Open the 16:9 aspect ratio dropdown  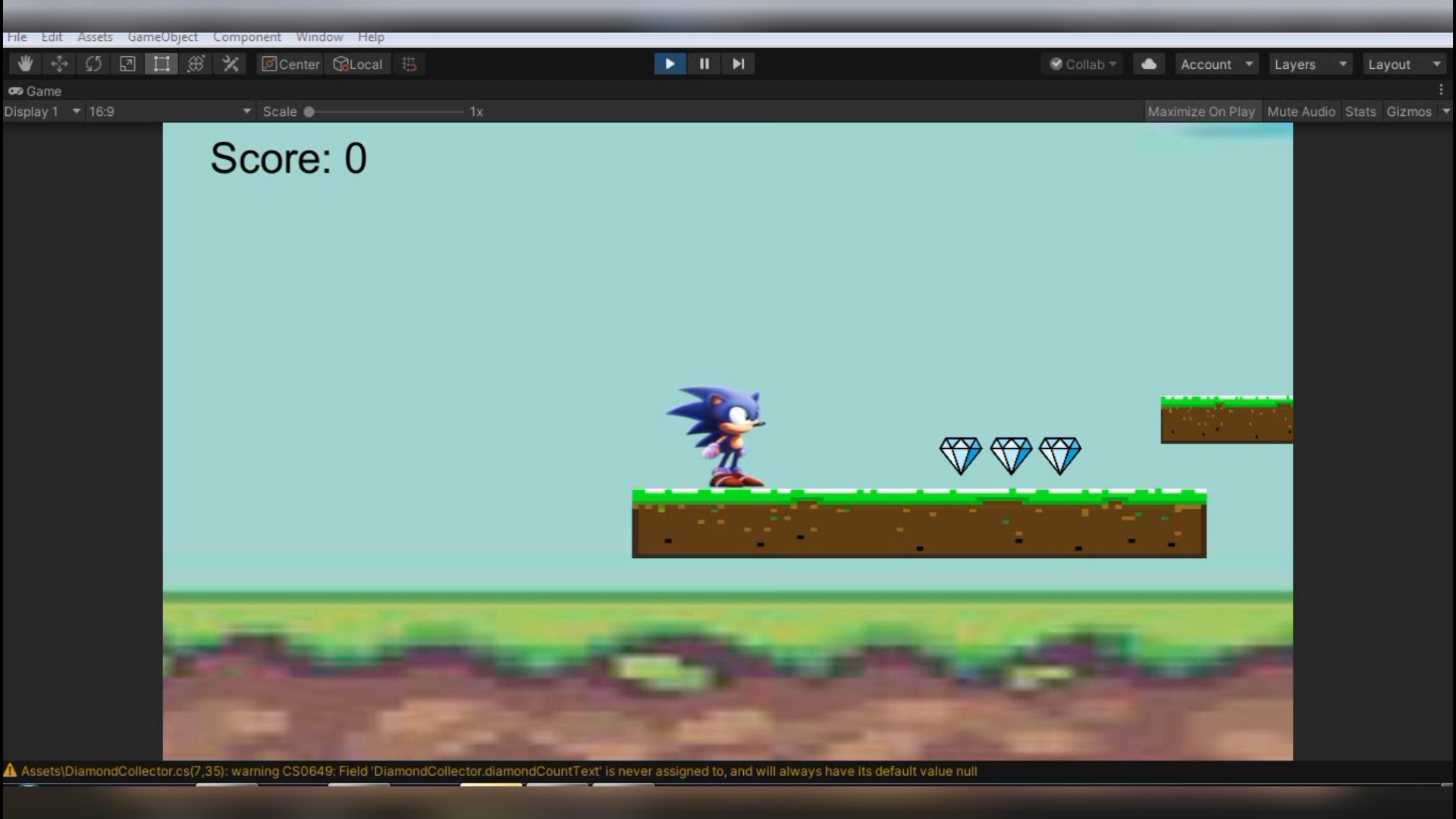[x=170, y=111]
